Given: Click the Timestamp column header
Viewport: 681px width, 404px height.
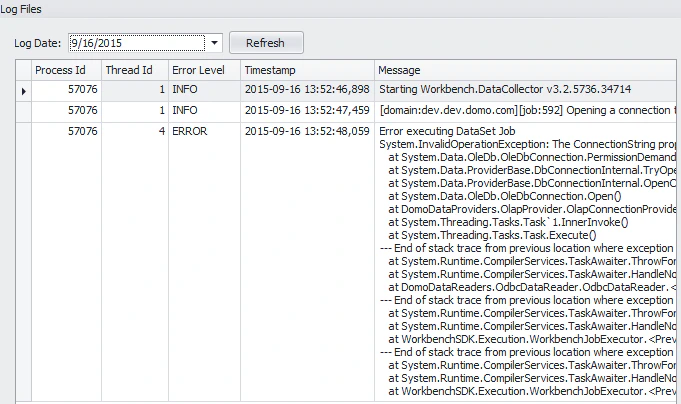Looking at the screenshot, I should 307,70.
